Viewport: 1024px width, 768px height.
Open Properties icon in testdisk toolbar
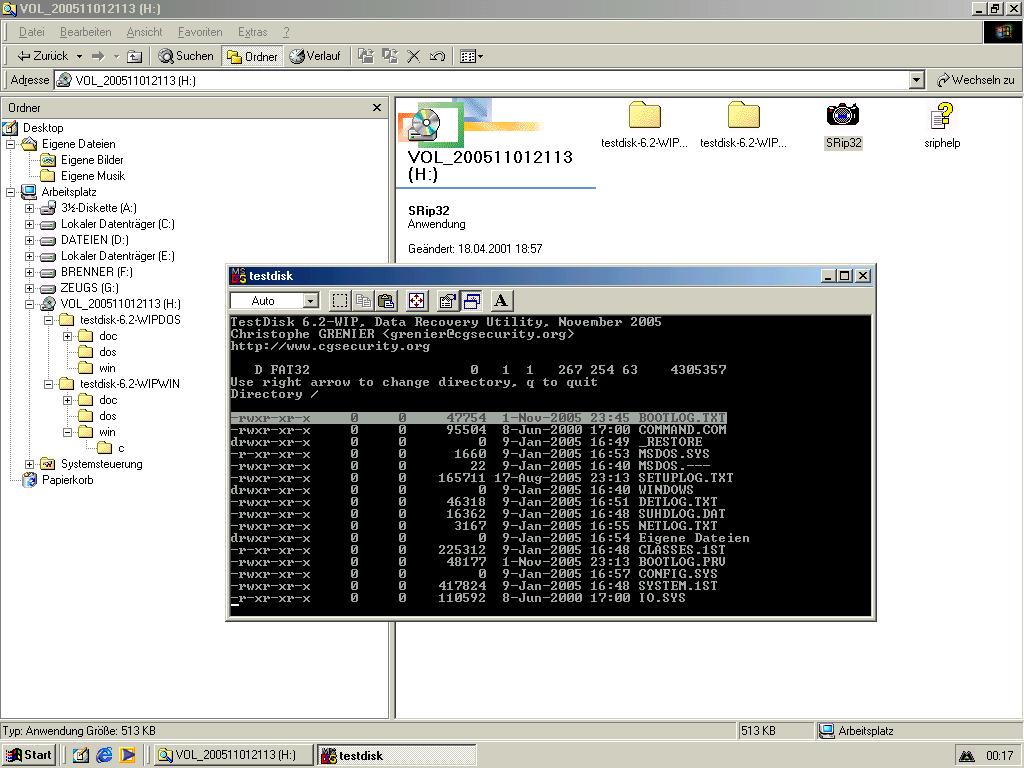tap(447, 300)
